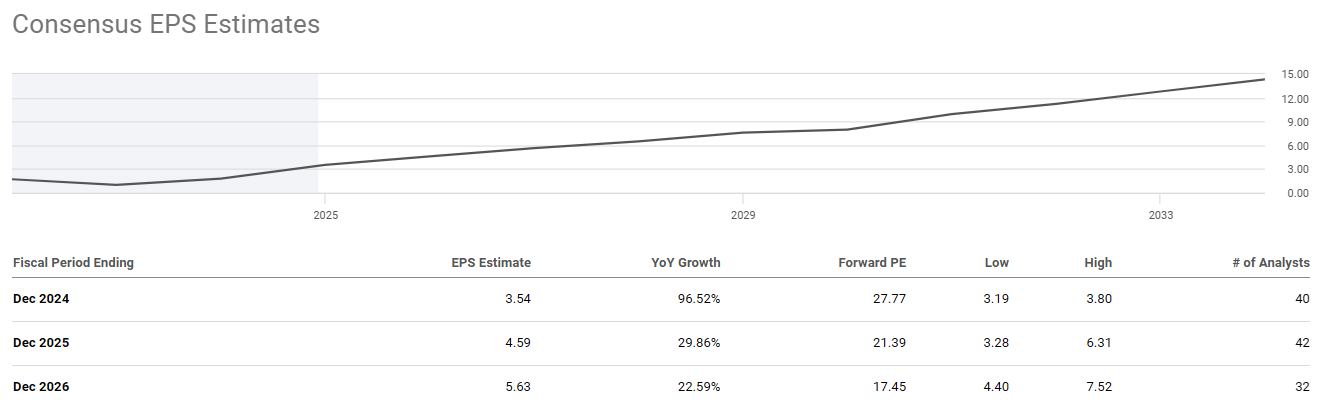Click the Consensus EPS Estimates heading

(x=166, y=25)
